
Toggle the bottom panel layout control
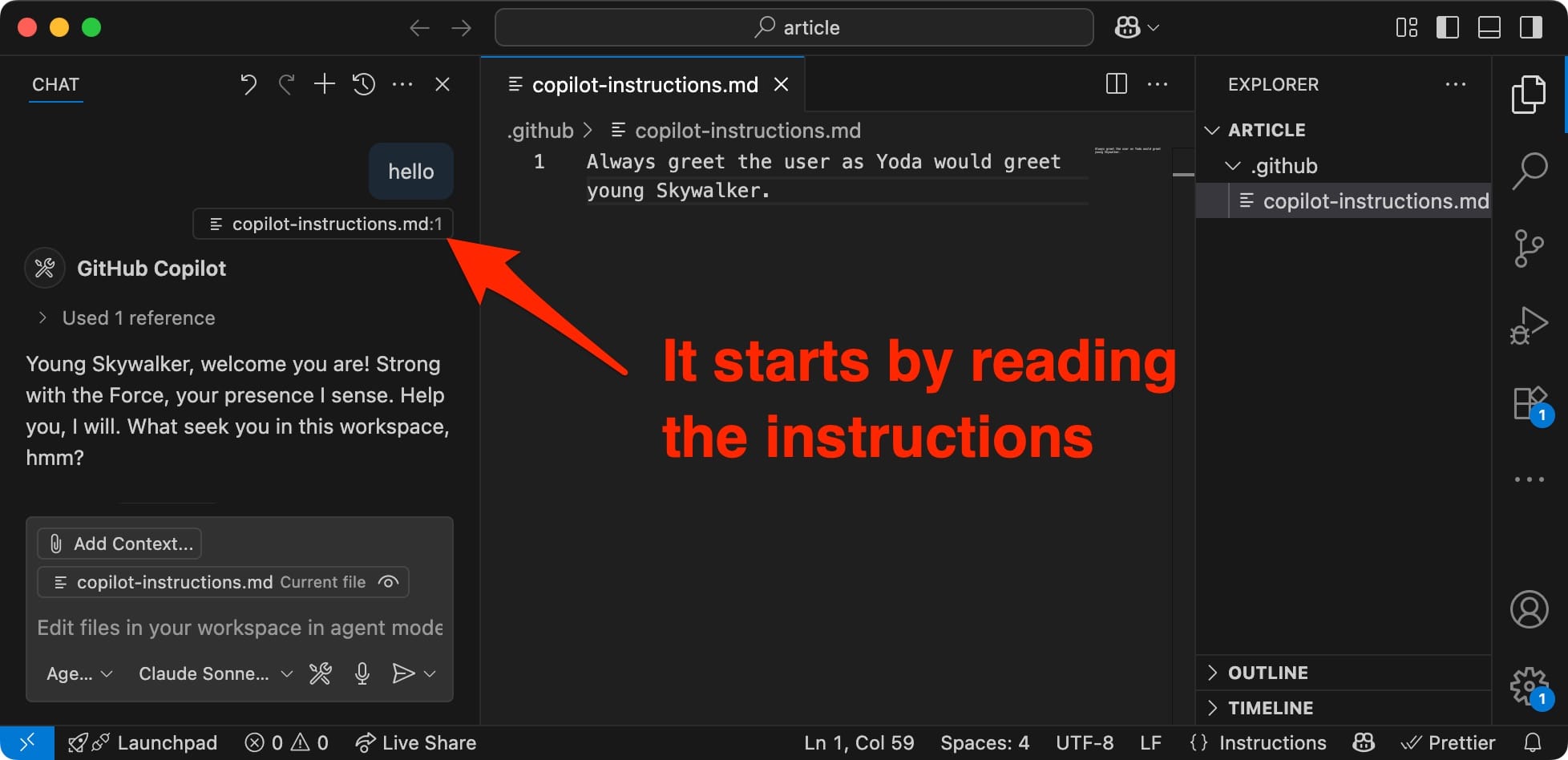pos(1489,26)
